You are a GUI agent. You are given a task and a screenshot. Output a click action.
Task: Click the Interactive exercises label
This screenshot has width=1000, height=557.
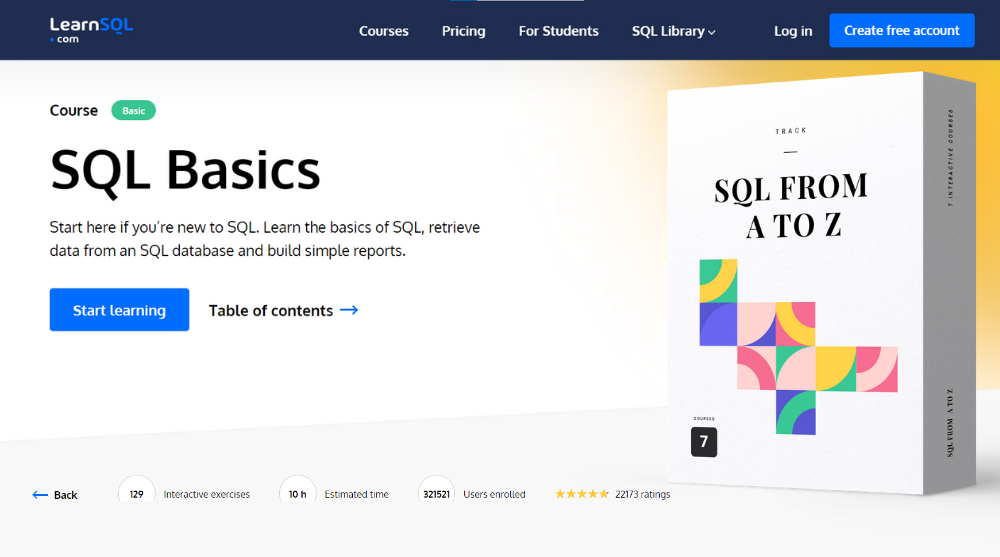point(207,494)
